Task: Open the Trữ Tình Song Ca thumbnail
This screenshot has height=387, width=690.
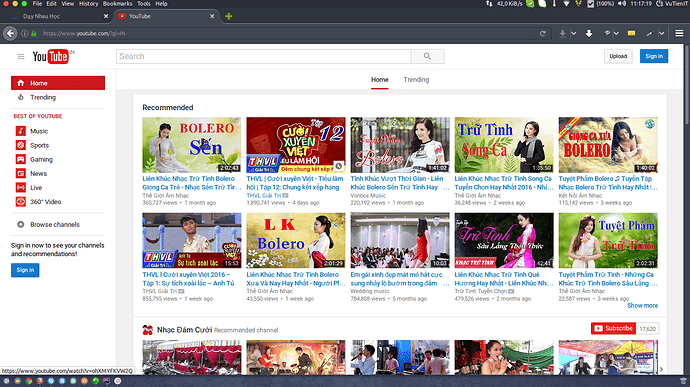Action: pyautogui.click(x=504, y=145)
